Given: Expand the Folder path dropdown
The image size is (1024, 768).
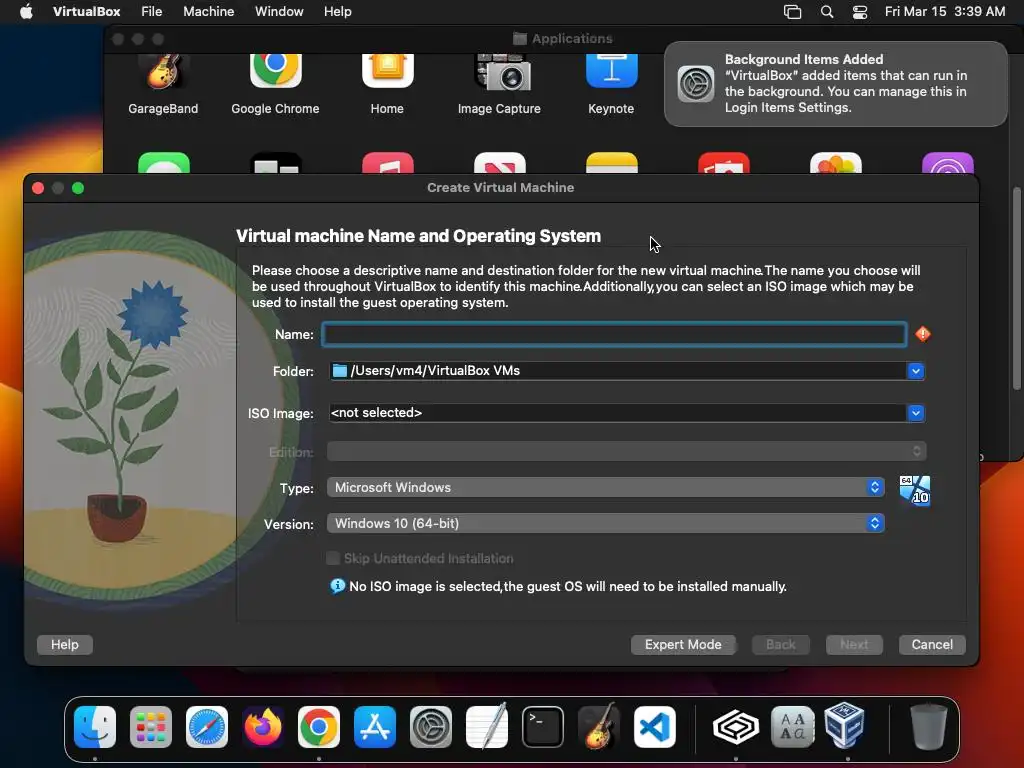Looking at the screenshot, I should tap(916, 371).
